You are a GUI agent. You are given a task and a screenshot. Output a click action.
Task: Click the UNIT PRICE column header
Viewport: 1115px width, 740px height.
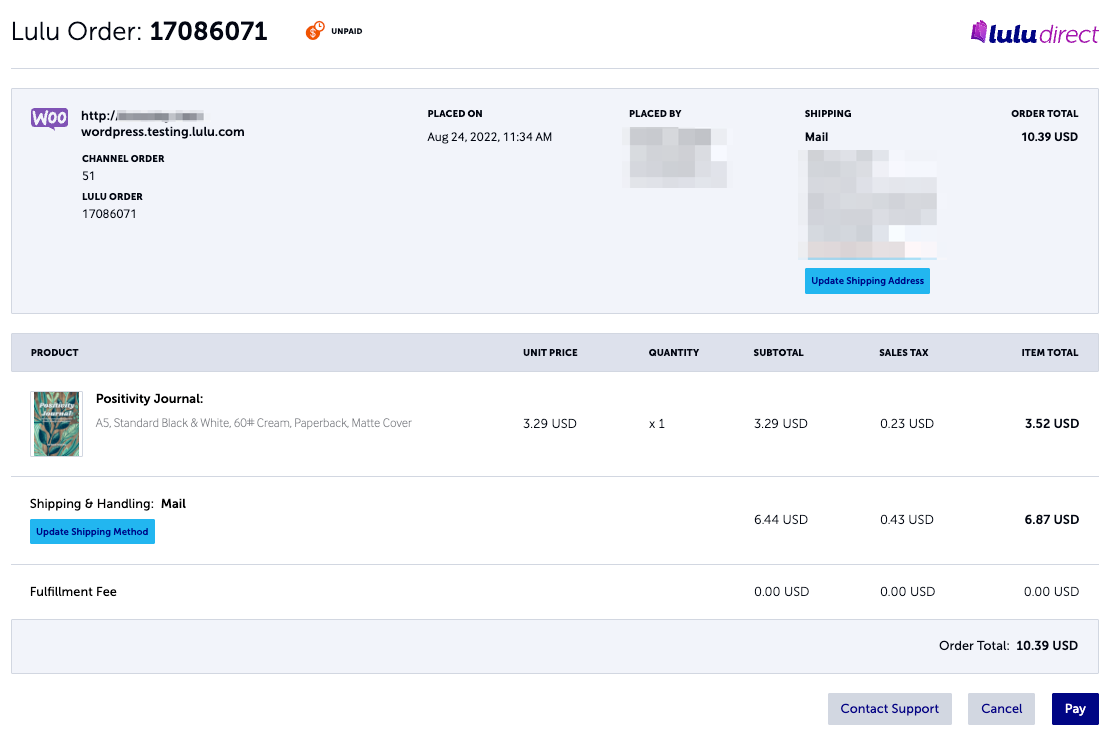point(550,353)
